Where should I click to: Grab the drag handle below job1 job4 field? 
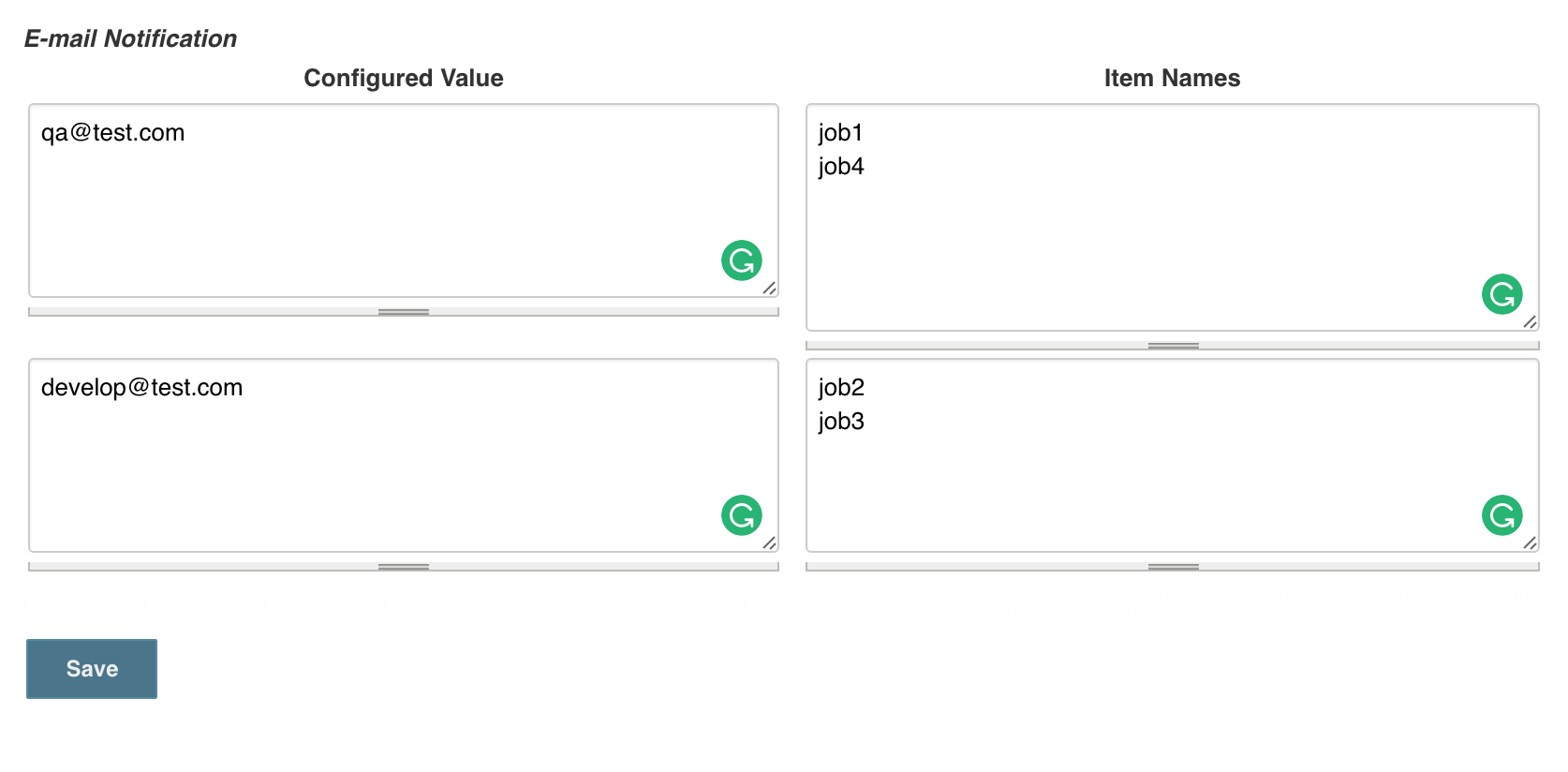coord(1173,346)
